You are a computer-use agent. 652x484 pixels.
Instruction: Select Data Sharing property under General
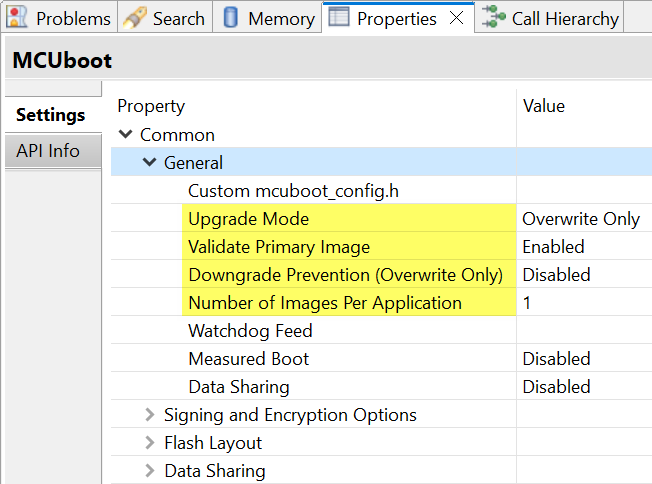pos(239,387)
